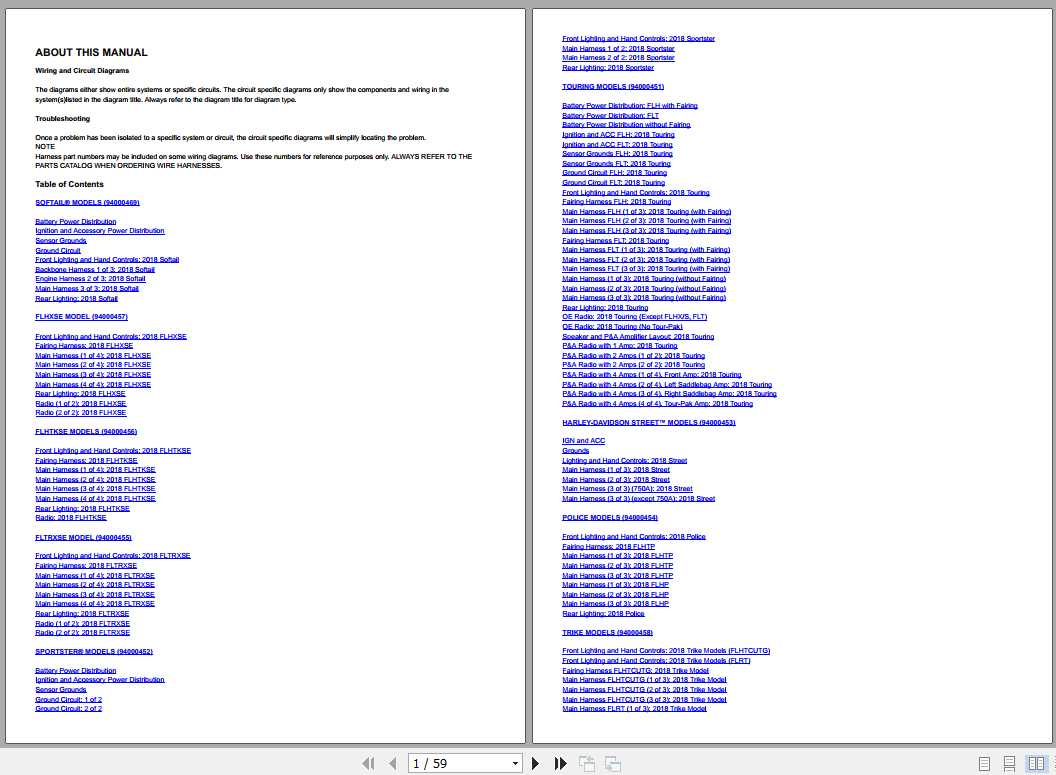Open SOFTAIL MODELS (94000469) link

point(88,203)
